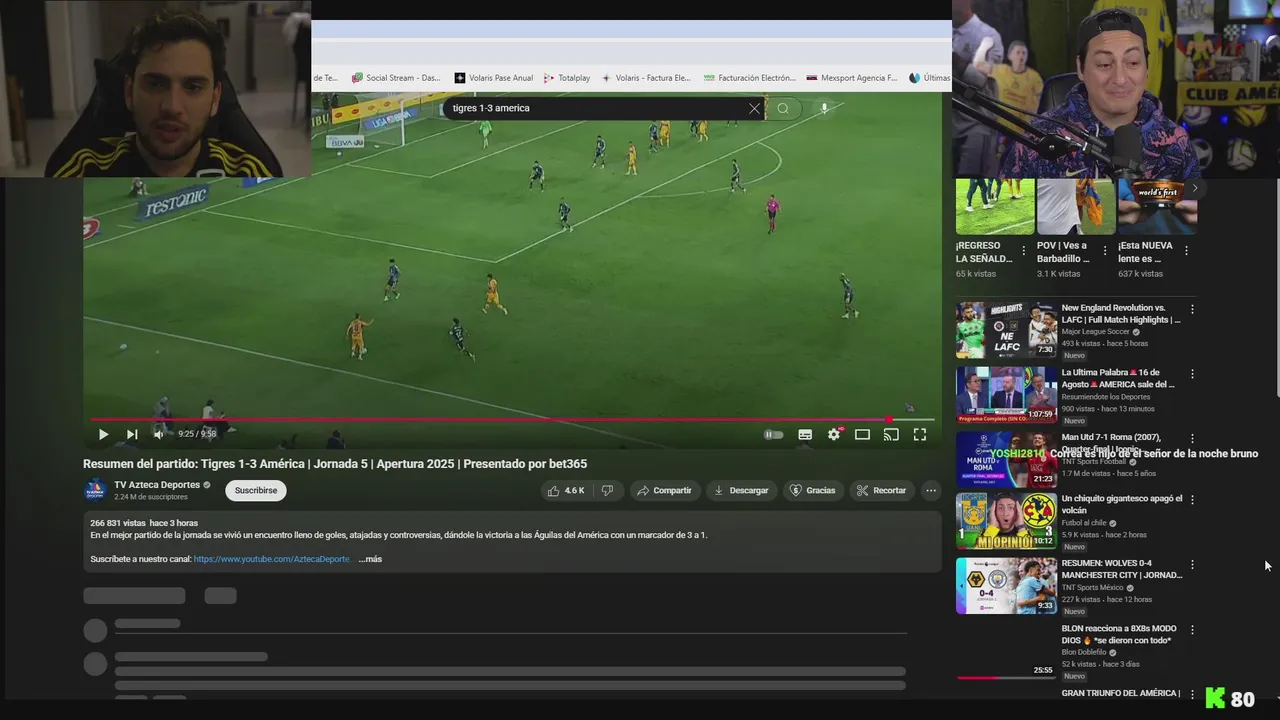Open 'POV | Ves a Barbadillo' short thumbnail
The width and height of the screenshot is (1280, 720).
pyautogui.click(x=1076, y=207)
